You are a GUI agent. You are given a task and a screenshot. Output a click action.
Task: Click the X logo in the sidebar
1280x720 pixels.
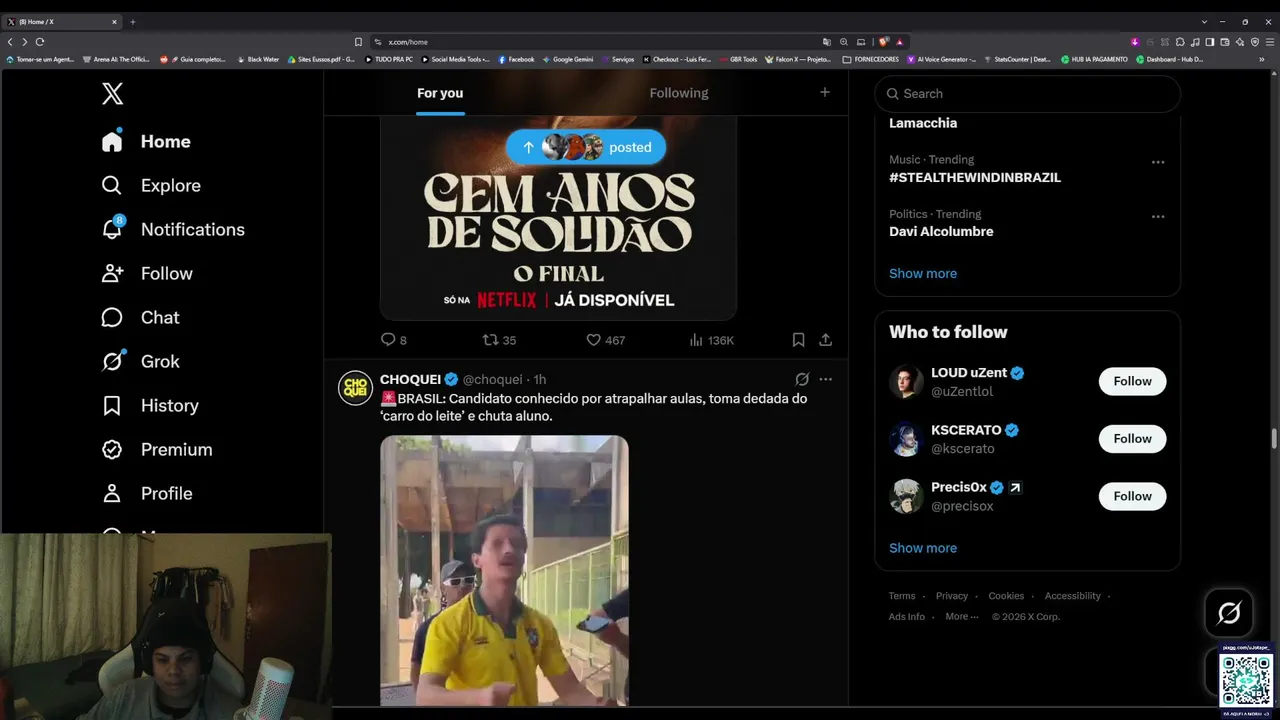tap(113, 94)
